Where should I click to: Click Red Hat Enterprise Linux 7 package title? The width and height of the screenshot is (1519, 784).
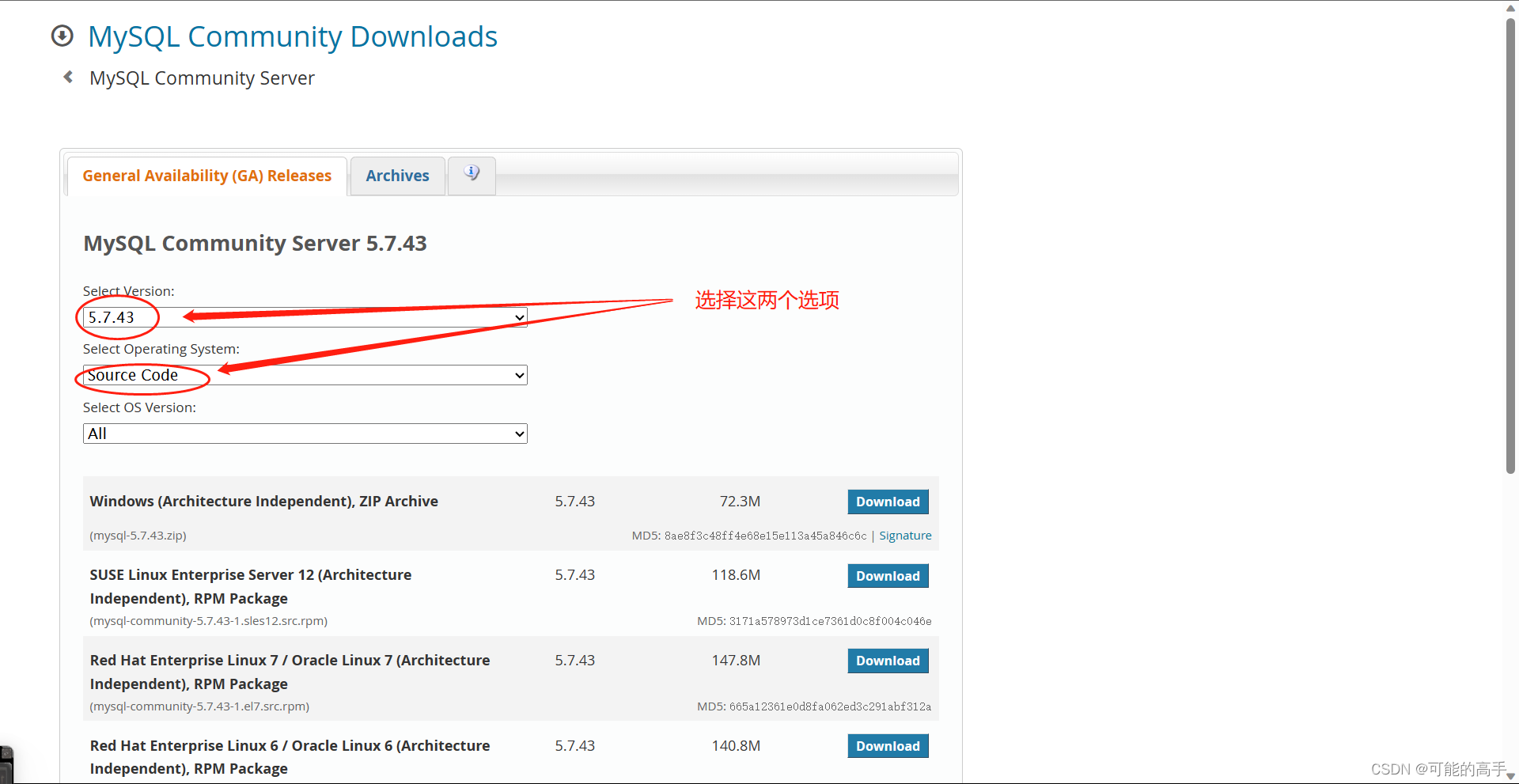pos(290,672)
